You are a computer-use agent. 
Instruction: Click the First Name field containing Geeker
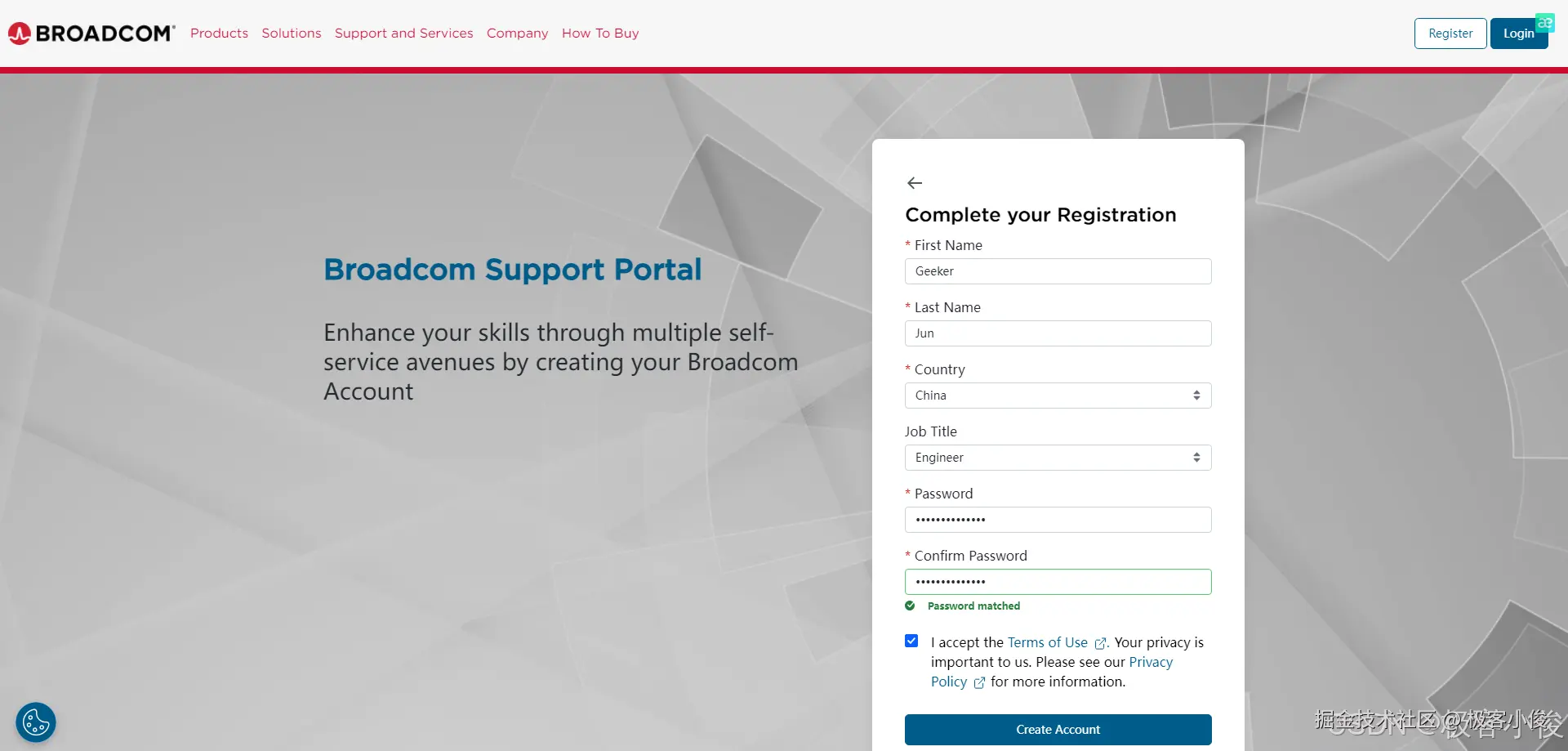pyautogui.click(x=1058, y=271)
